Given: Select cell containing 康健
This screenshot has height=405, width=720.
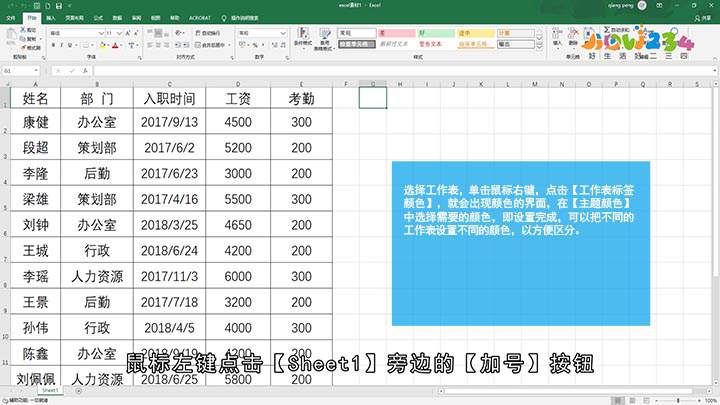Looking at the screenshot, I should coord(35,122).
